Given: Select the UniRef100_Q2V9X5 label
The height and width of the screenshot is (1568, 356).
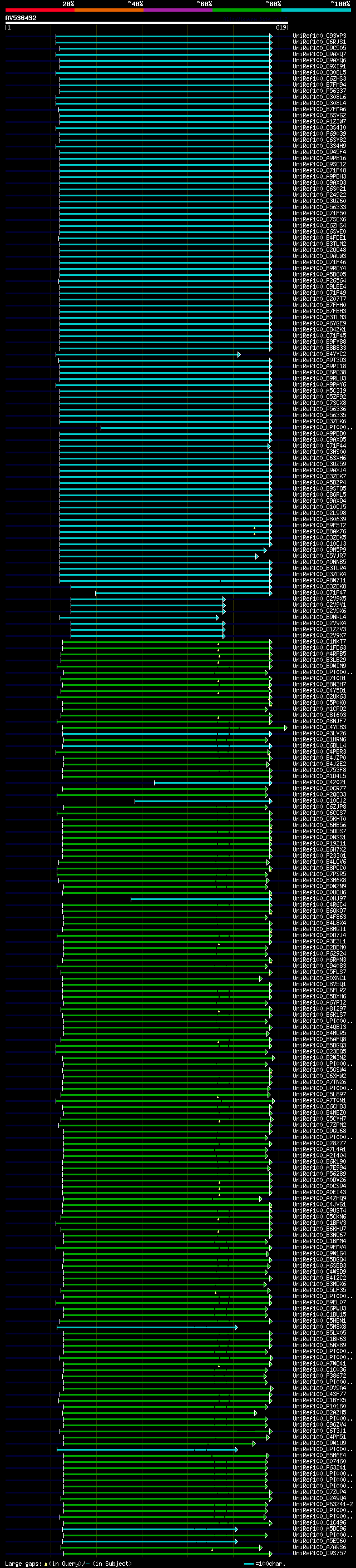Looking at the screenshot, I should coord(319,599).
